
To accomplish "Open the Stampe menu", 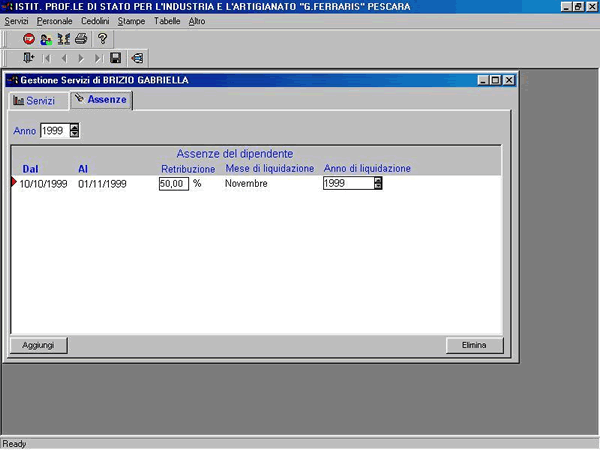I will click(131, 21).
